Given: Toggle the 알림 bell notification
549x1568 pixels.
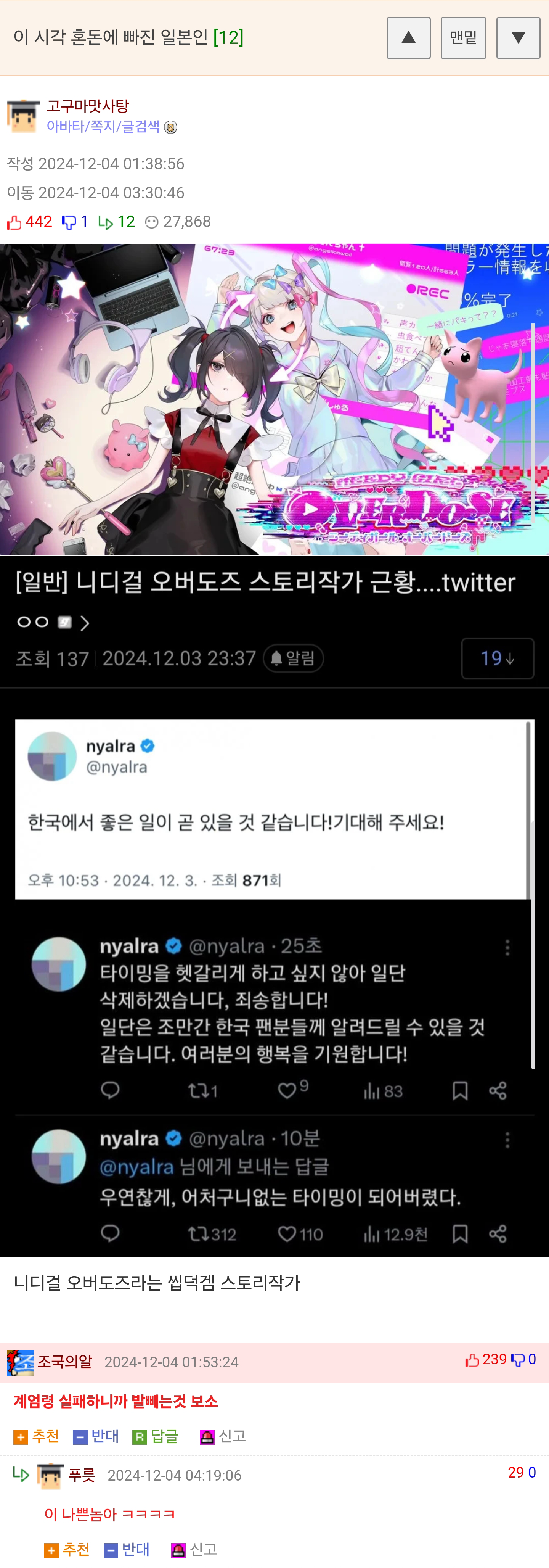Looking at the screenshot, I should (293, 658).
